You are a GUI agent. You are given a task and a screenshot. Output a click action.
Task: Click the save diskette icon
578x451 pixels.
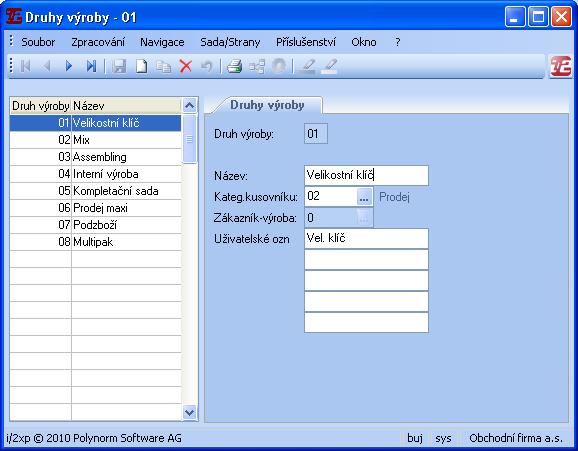119,67
